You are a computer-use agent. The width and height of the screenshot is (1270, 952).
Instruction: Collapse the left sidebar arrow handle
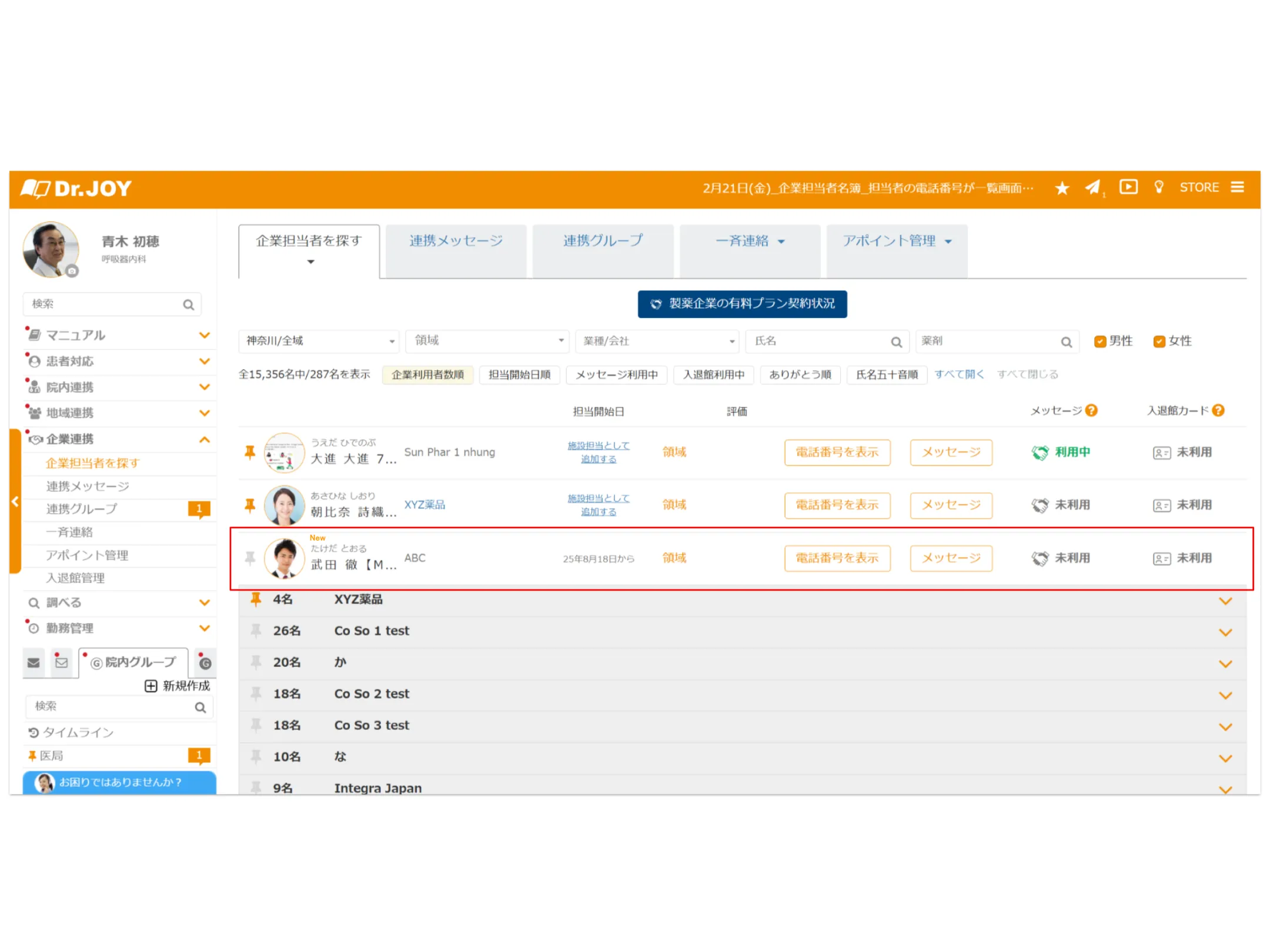coord(15,501)
